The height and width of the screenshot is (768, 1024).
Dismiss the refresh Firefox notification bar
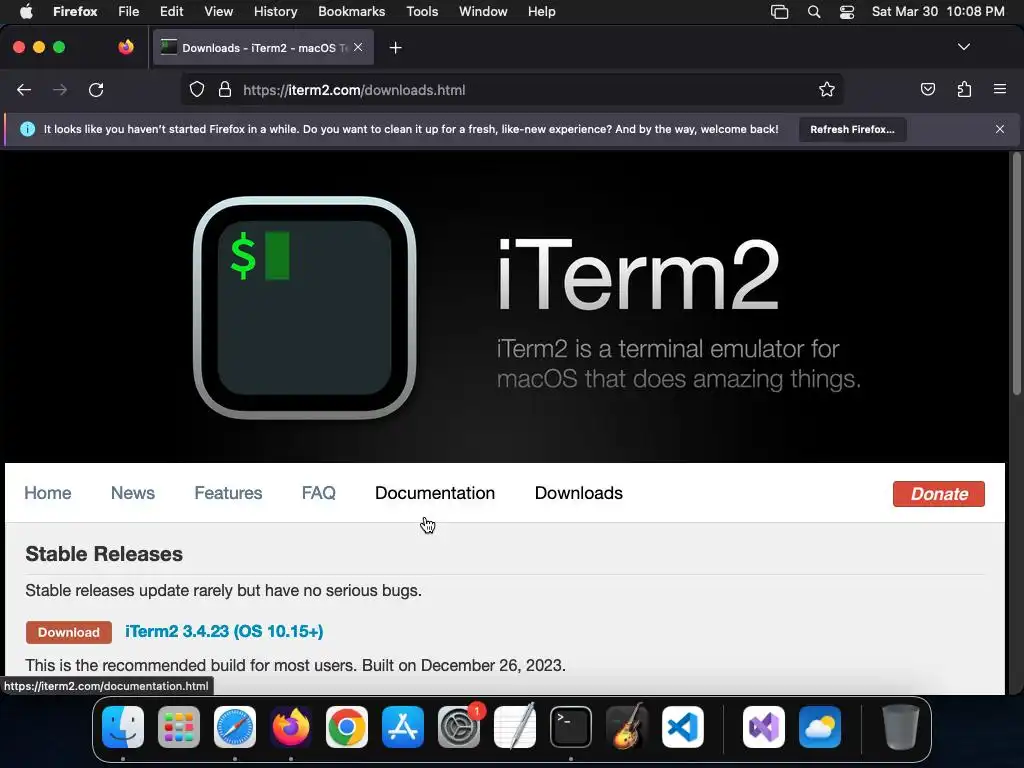(x=1000, y=129)
